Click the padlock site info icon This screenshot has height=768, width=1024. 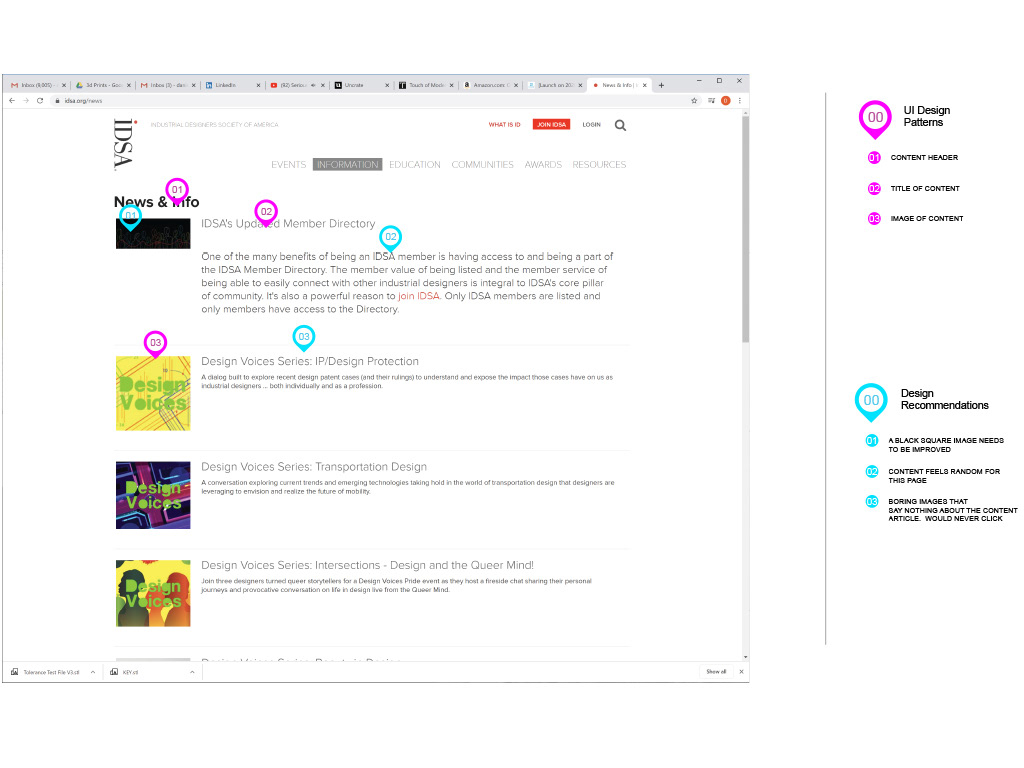(57, 101)
